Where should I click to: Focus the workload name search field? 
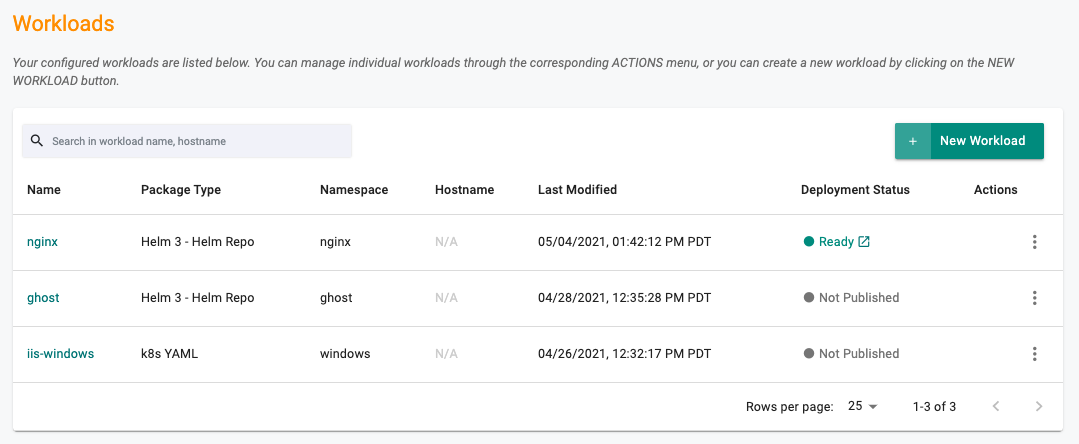tap(187, 141)
